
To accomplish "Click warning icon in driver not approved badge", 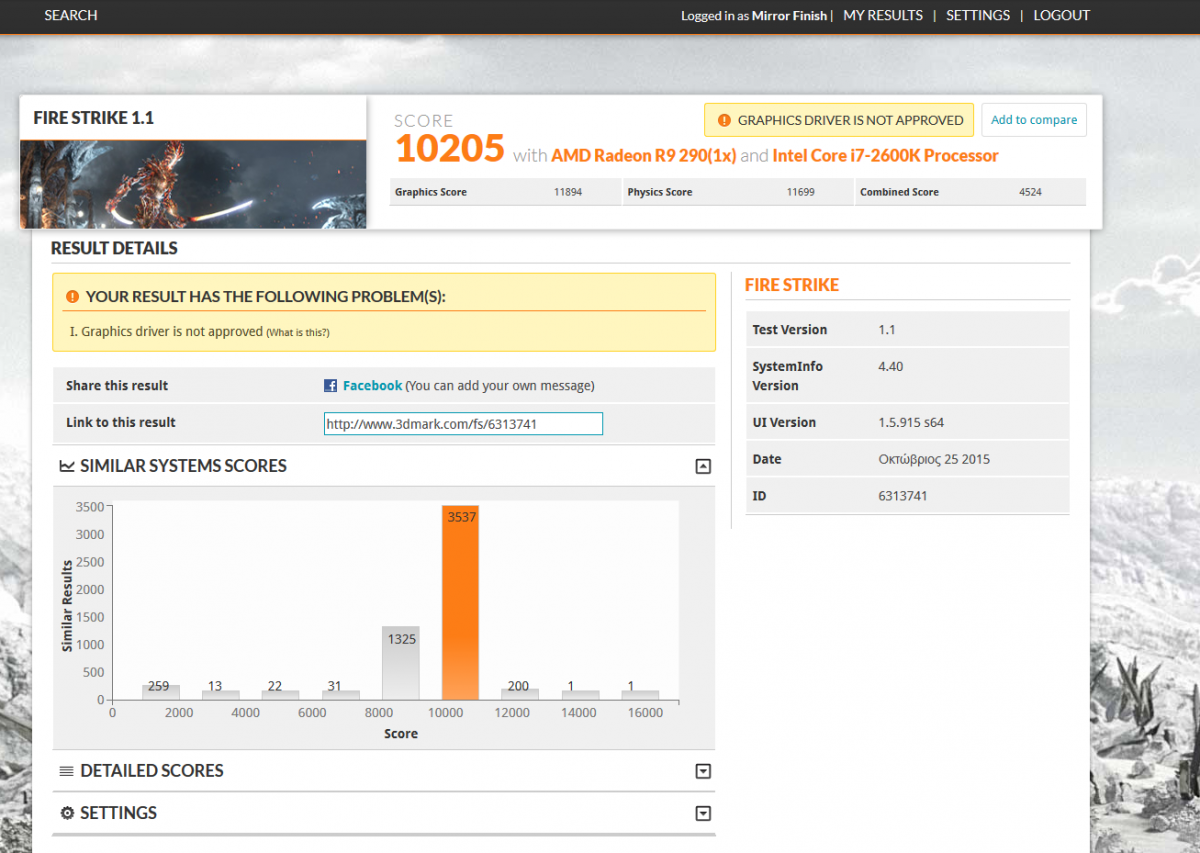I will pyautogui.click(x=724, y=120).
